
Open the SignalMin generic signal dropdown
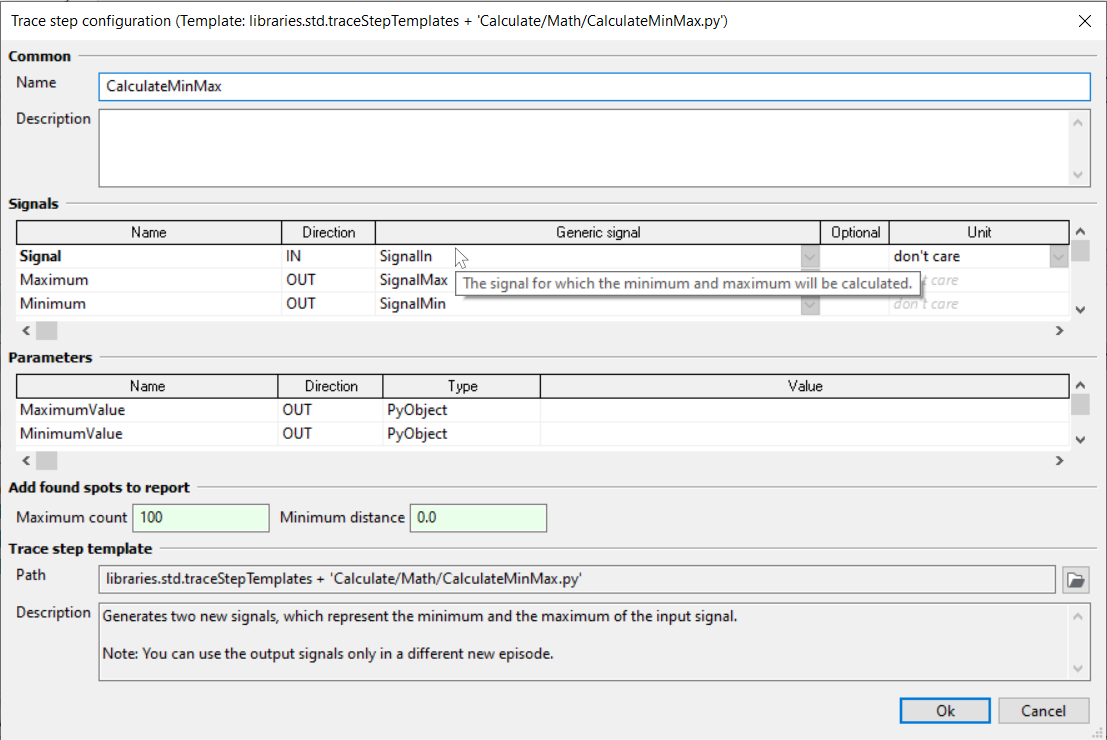(x=810, y=304)
